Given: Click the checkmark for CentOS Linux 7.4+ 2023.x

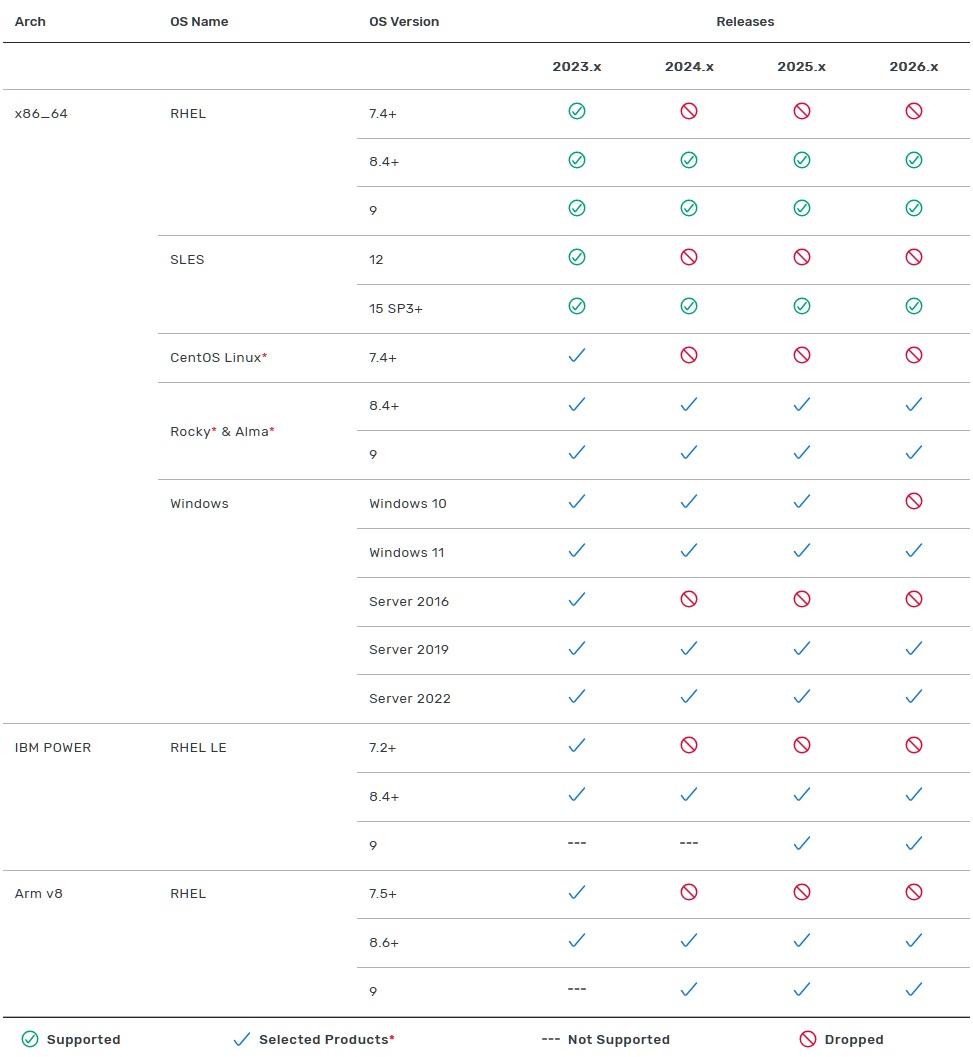Looking at the screenshot, I should tap(576, 355).
